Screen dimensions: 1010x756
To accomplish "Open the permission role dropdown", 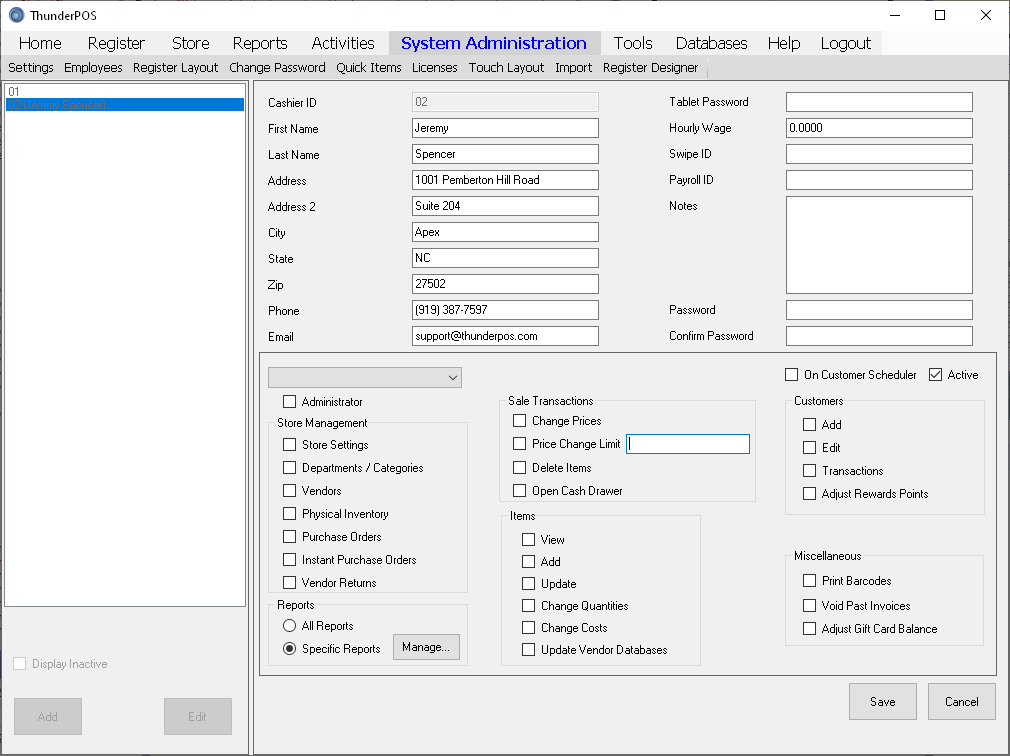I will tap(365, 377).
